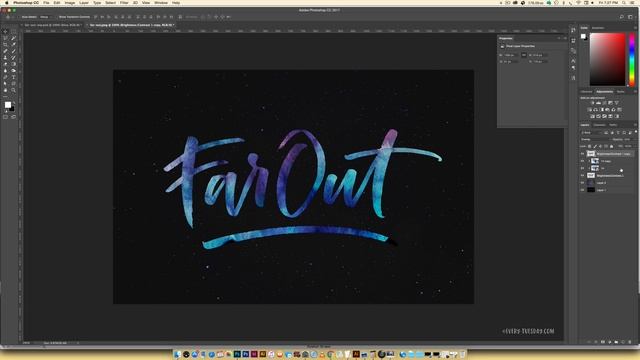The width and height of the screenshot is (640, 360).
Task: Hide the Brightness/Contrast 1 copy layer
Action: [582, 154]
